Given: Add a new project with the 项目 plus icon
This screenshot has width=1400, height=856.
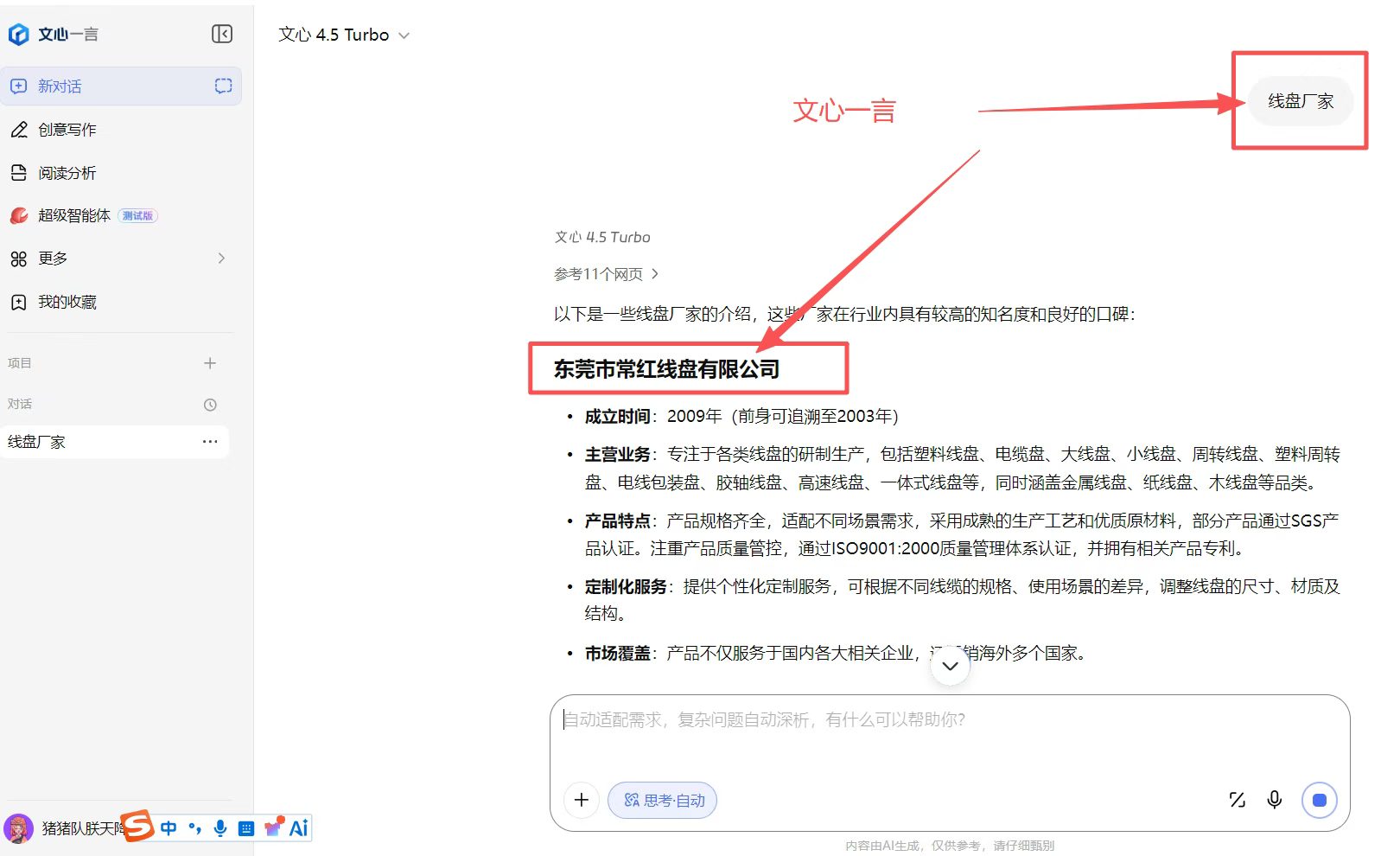Looking at the screenshot, I should coord(210,363).
